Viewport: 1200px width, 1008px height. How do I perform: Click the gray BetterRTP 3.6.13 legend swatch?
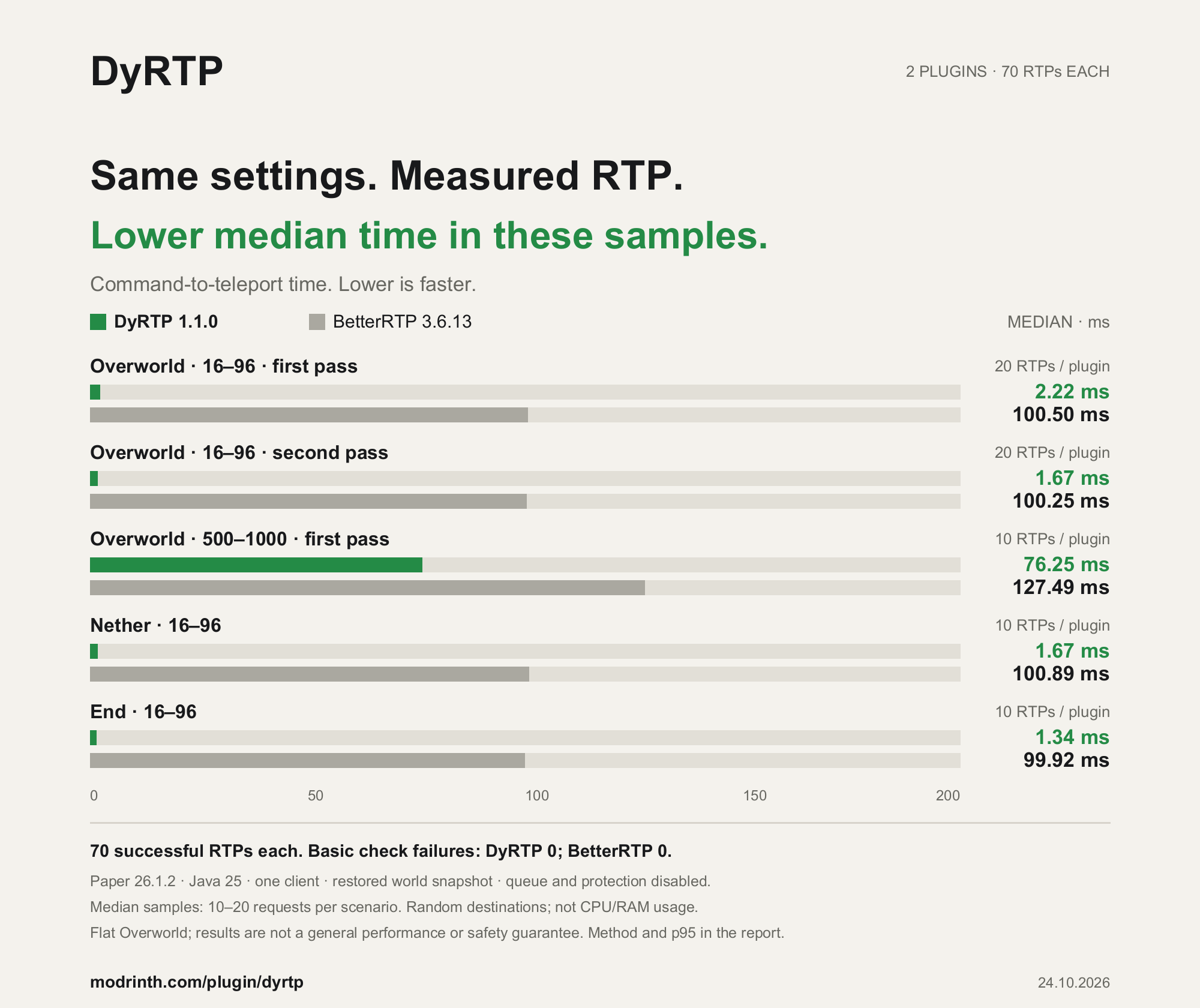click(x=317, y=322)
